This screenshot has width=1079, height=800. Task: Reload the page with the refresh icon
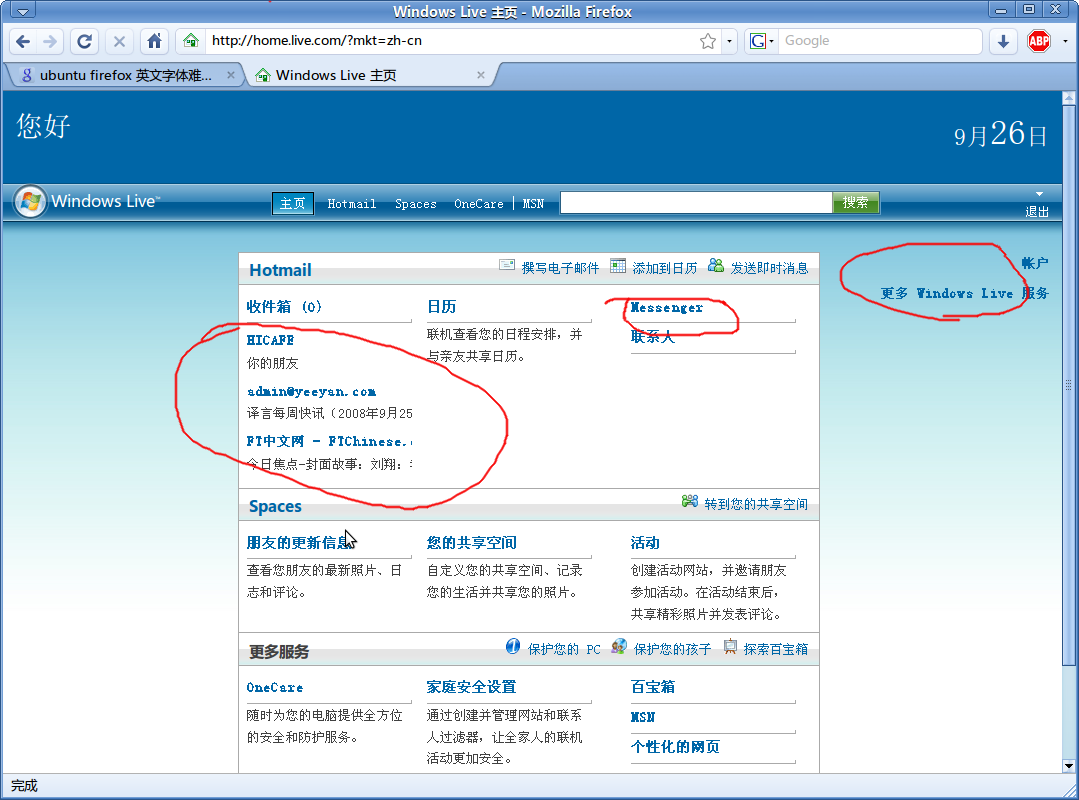pyautogui.click(x=84, y=41)
